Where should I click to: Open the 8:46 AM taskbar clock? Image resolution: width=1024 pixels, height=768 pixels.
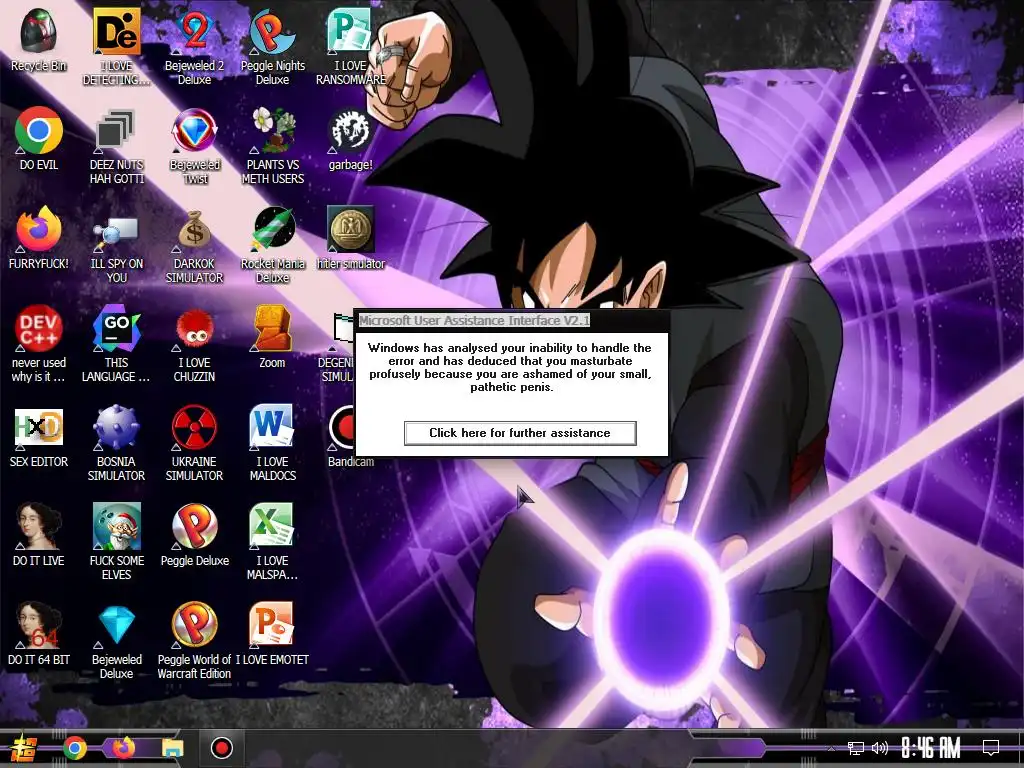click(x=931, y=748)
